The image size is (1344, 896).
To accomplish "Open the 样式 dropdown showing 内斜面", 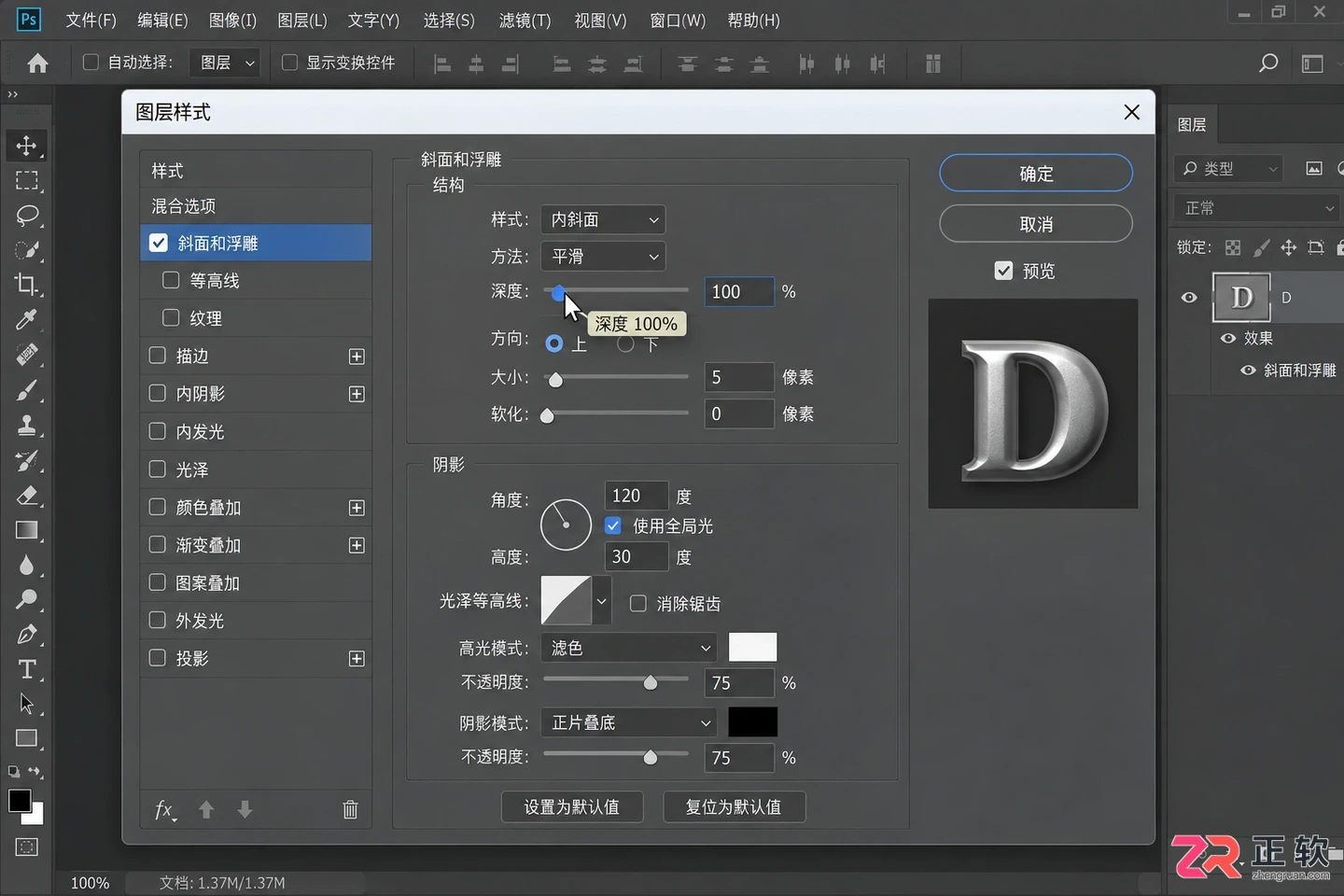I will tap(603, 219).
